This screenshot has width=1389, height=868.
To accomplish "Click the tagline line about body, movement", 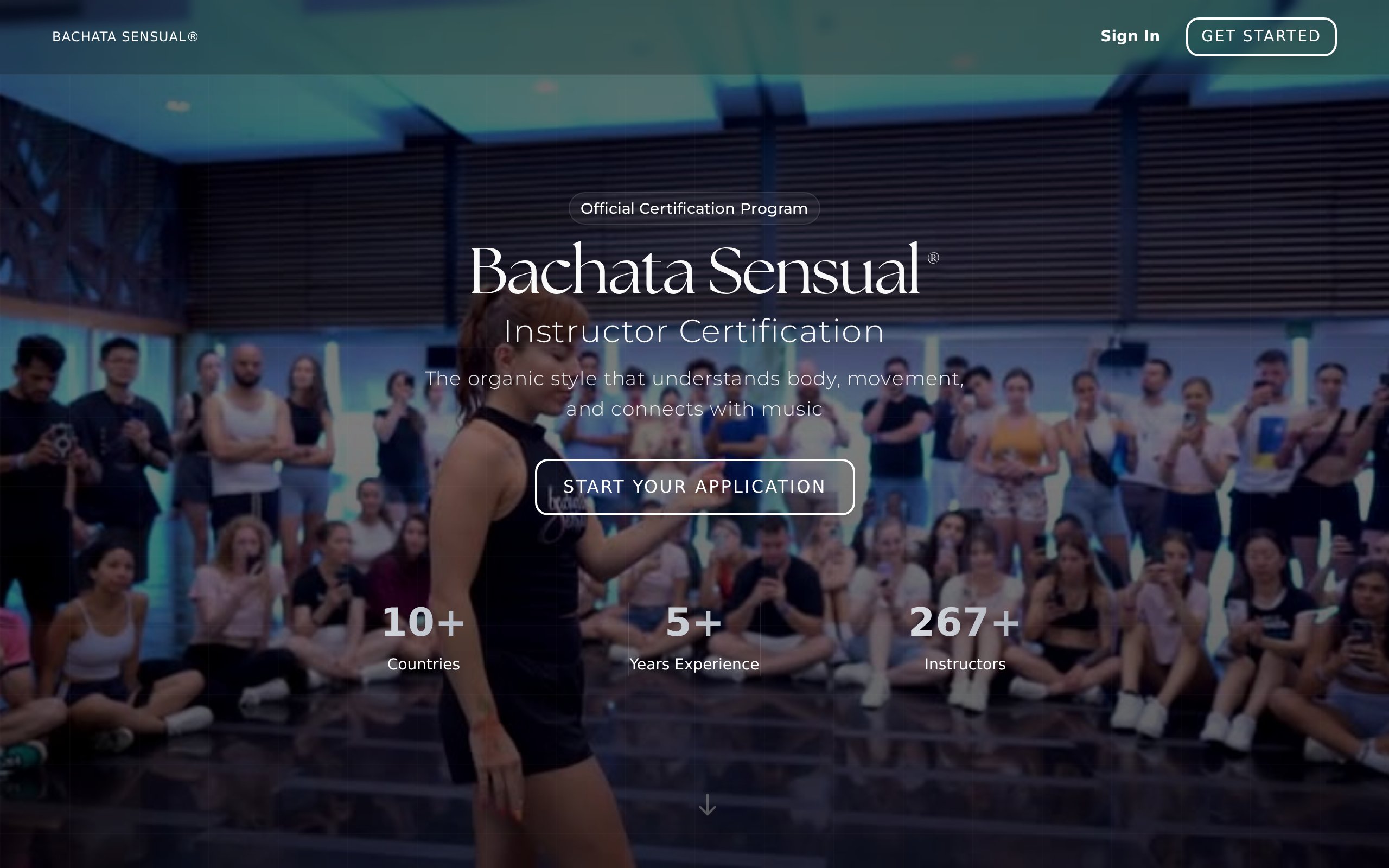I will (x=694, y=379).
